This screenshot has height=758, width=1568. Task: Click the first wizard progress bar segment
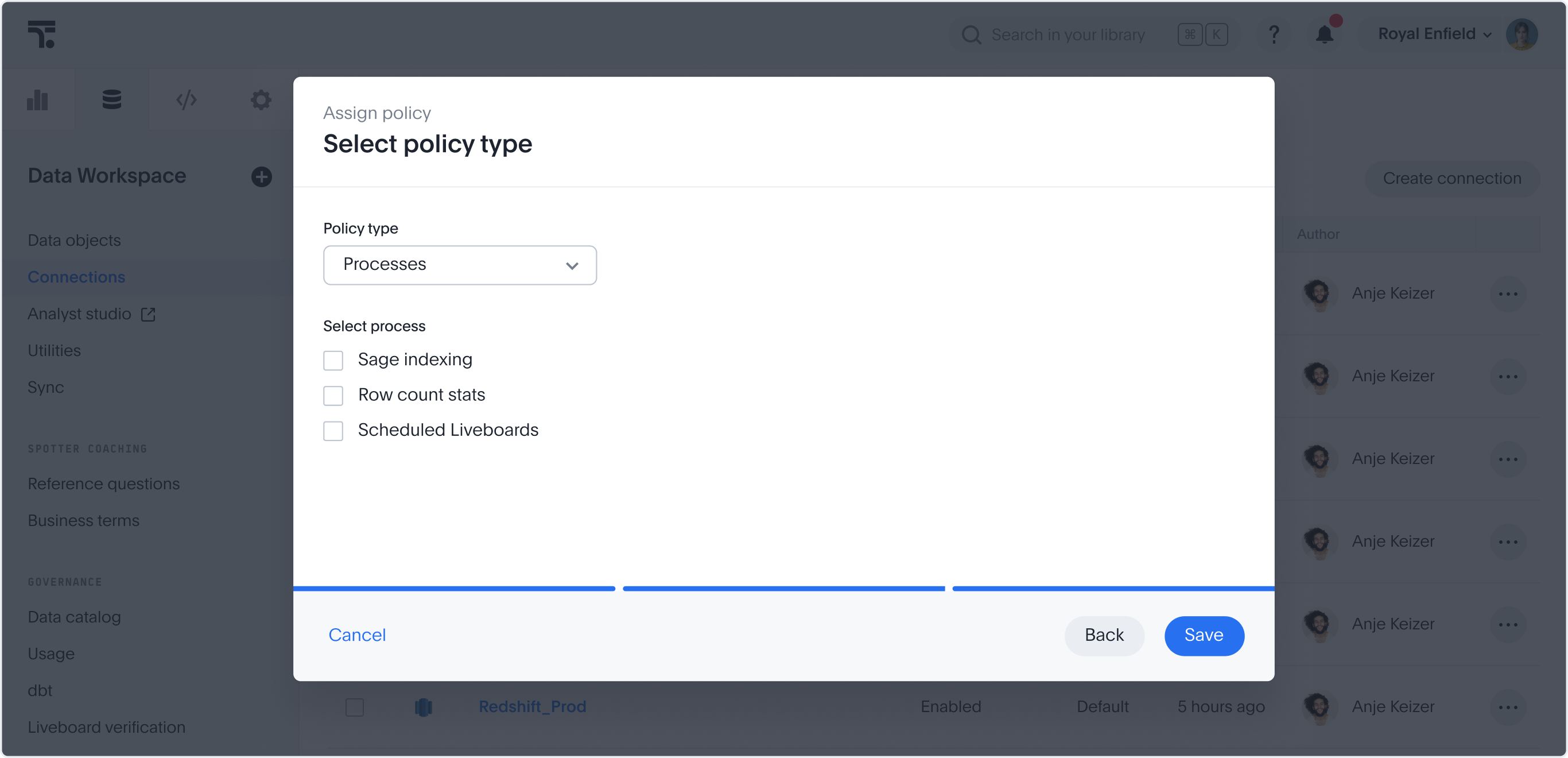click(454, 589)
